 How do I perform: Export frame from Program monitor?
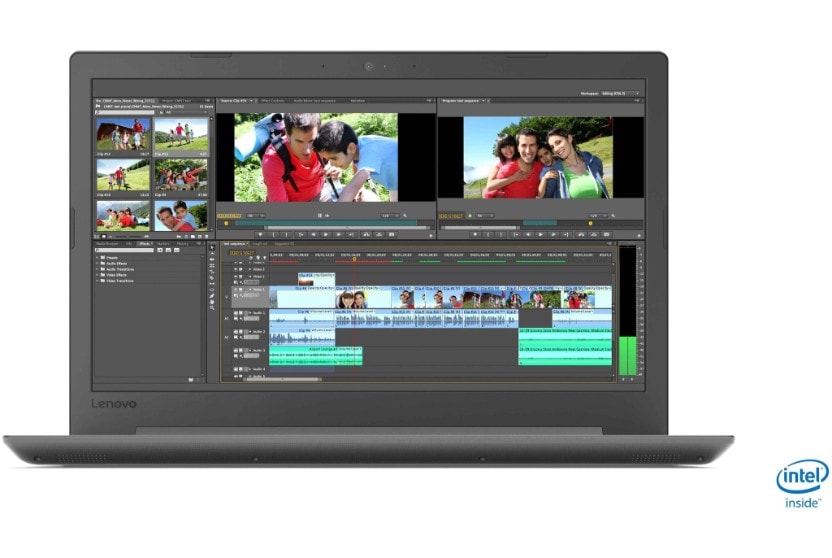606,234
